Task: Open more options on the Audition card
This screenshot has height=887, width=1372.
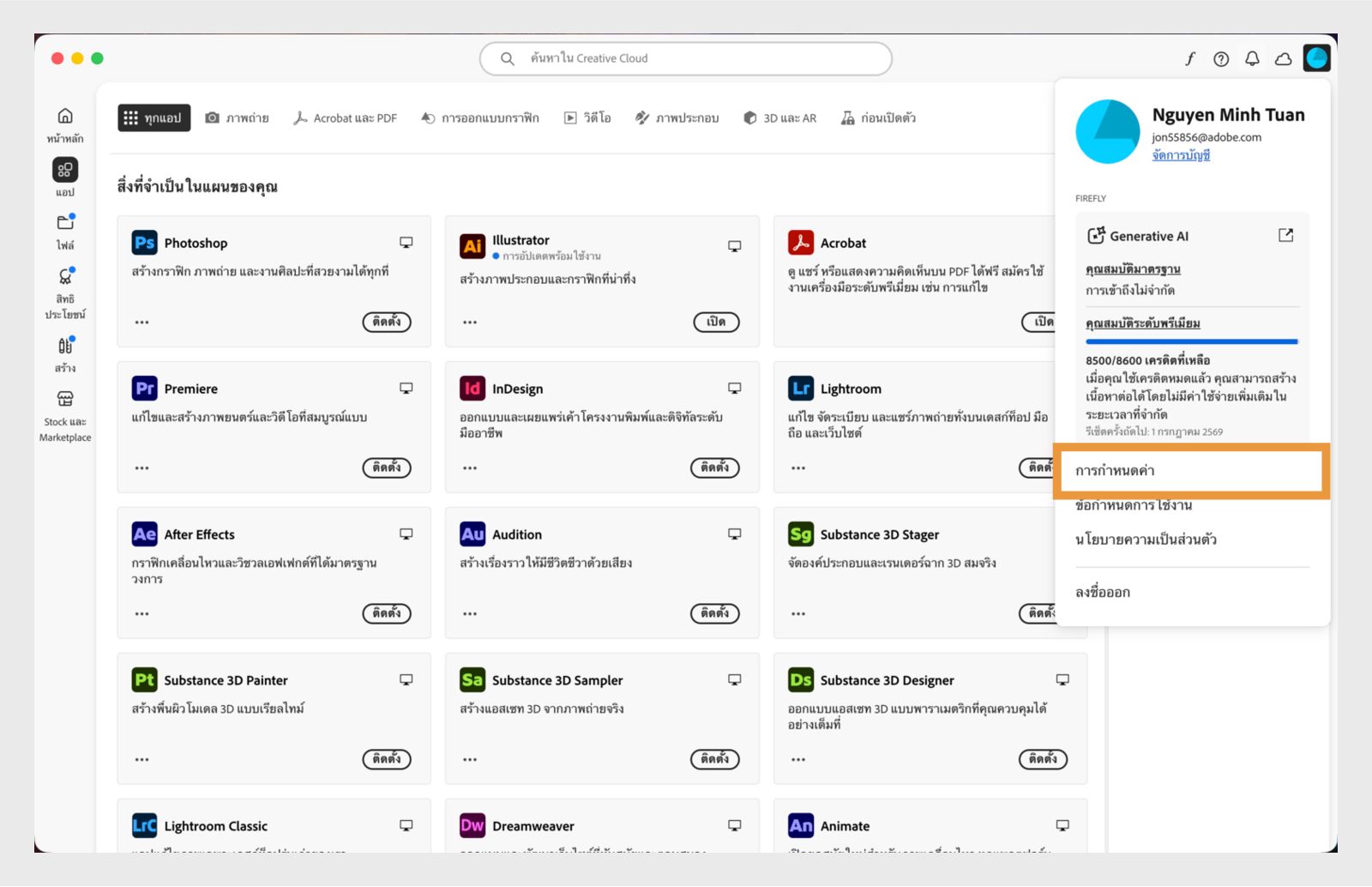Action: (470, 614)
